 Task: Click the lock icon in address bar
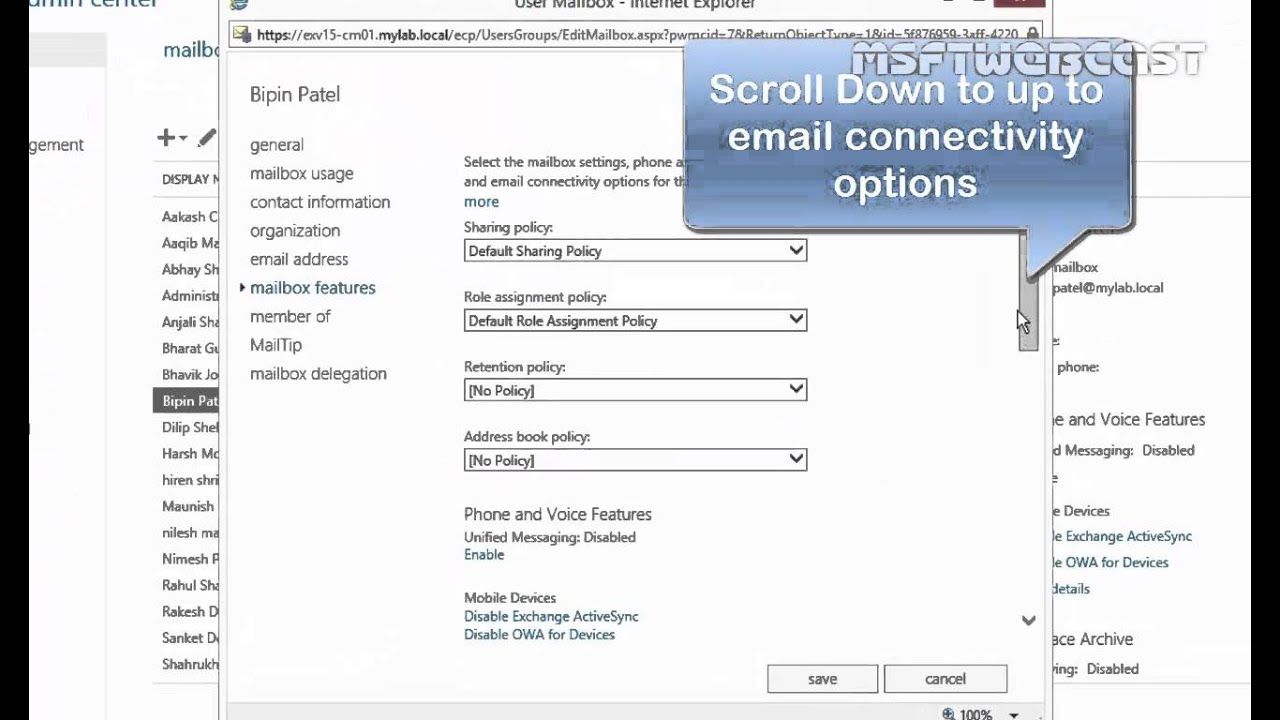click(1032, 34)
